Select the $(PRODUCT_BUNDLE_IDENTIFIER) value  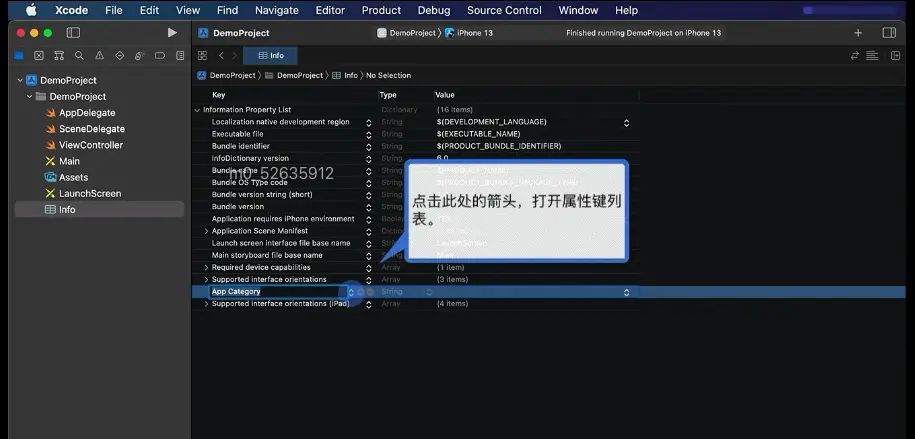[x=499, y=147]
